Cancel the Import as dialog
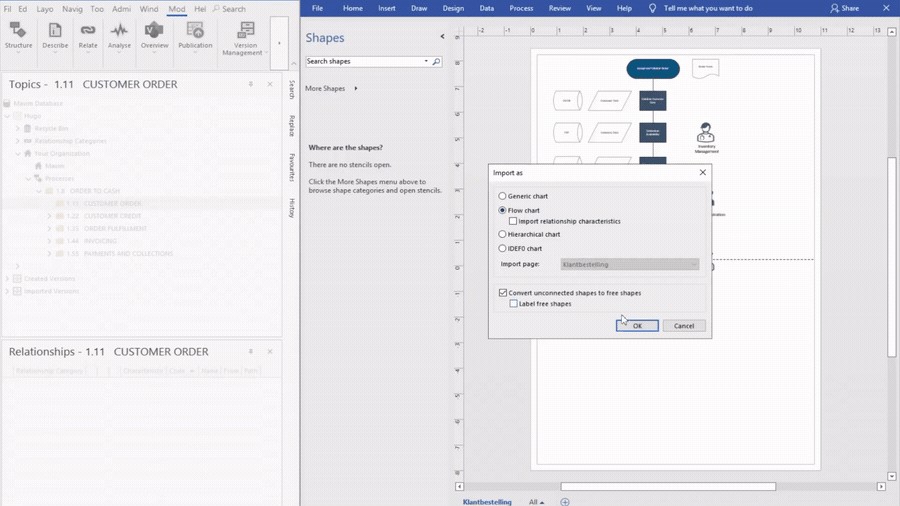 684,326
